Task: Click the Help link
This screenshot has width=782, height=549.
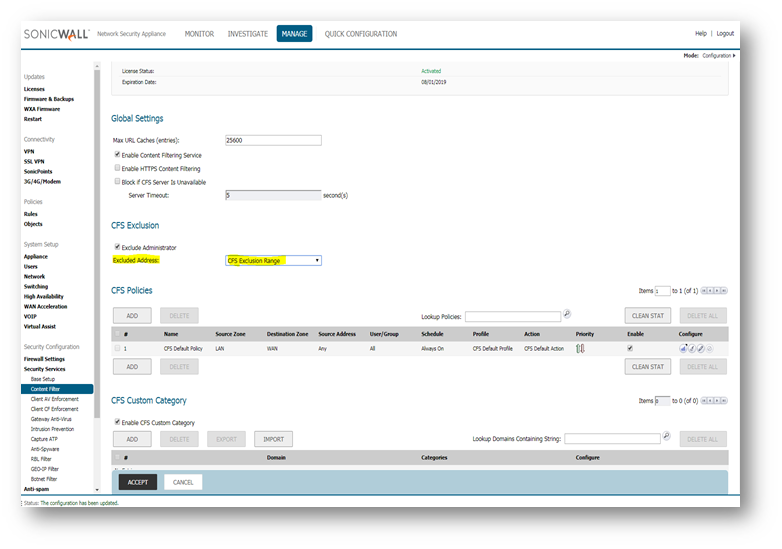Action: [701, 33]
